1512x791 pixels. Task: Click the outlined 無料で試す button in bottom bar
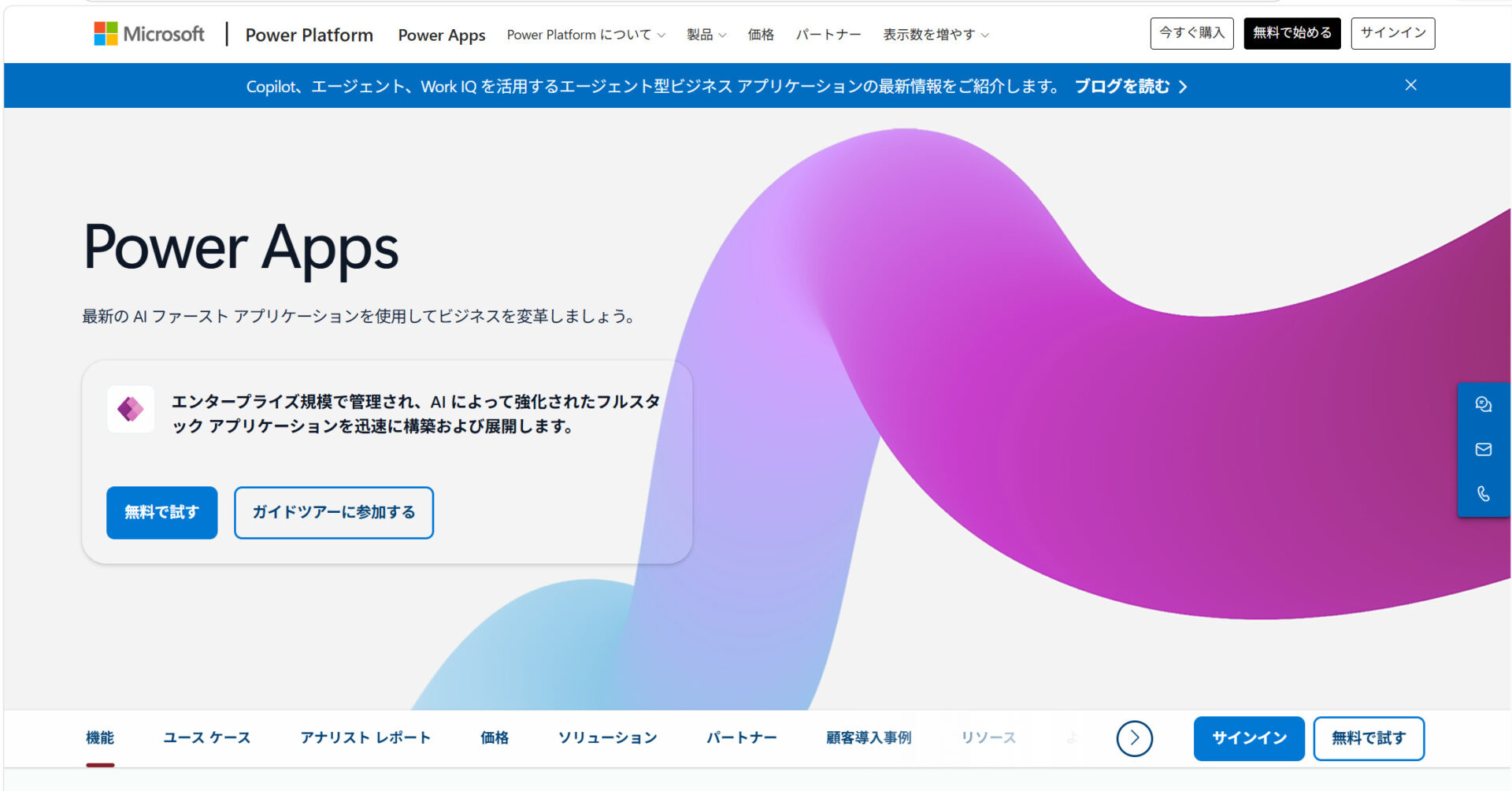click(1369, 738)
